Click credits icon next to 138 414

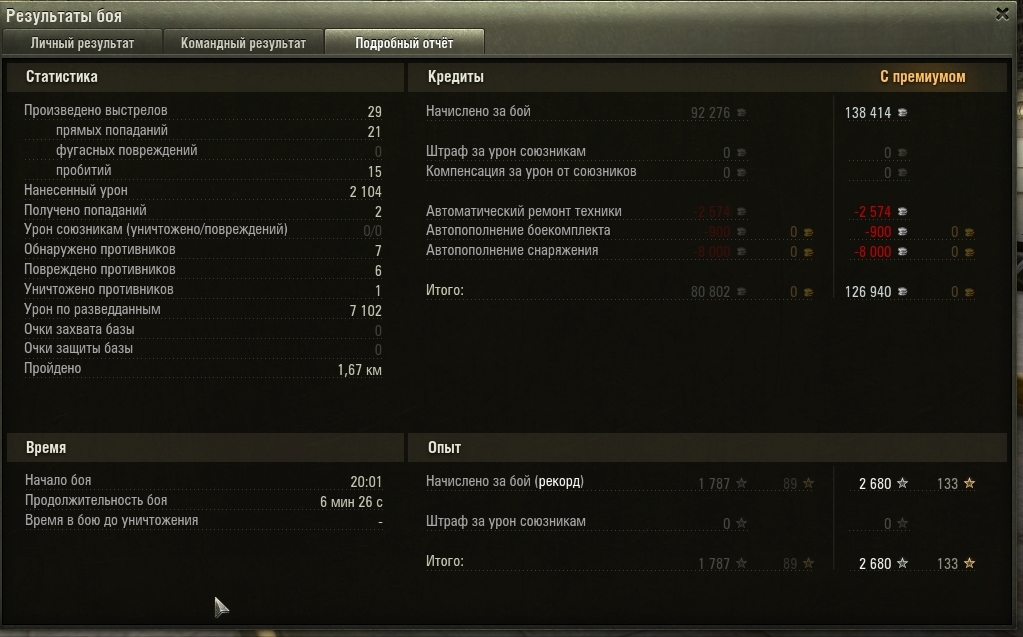coord(902,113)
